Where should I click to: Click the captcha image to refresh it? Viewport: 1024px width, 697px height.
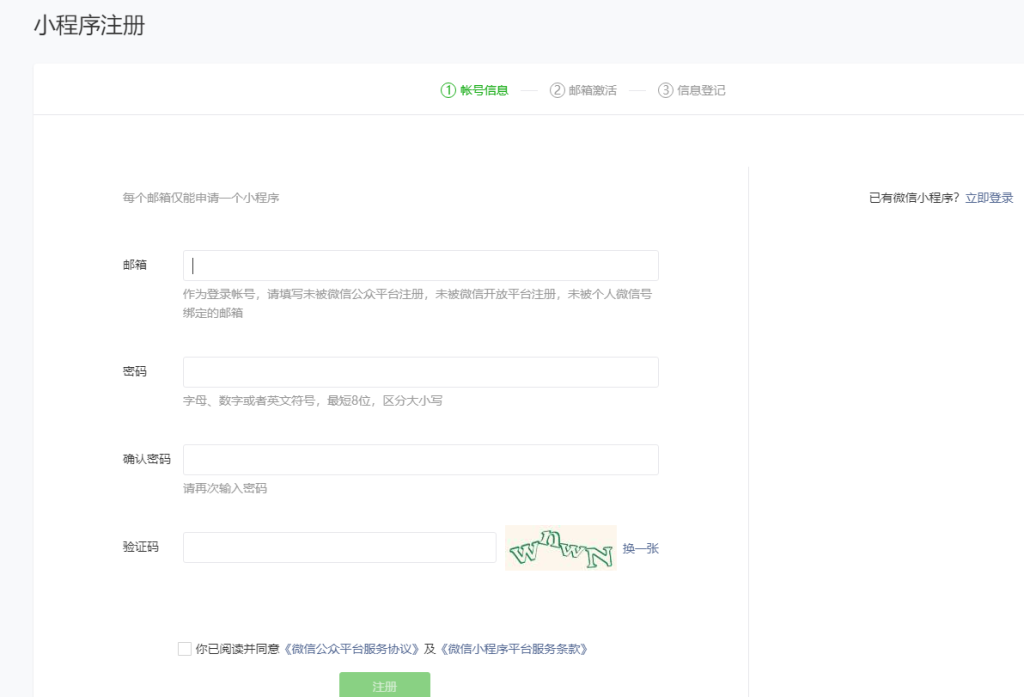(560, 547)
